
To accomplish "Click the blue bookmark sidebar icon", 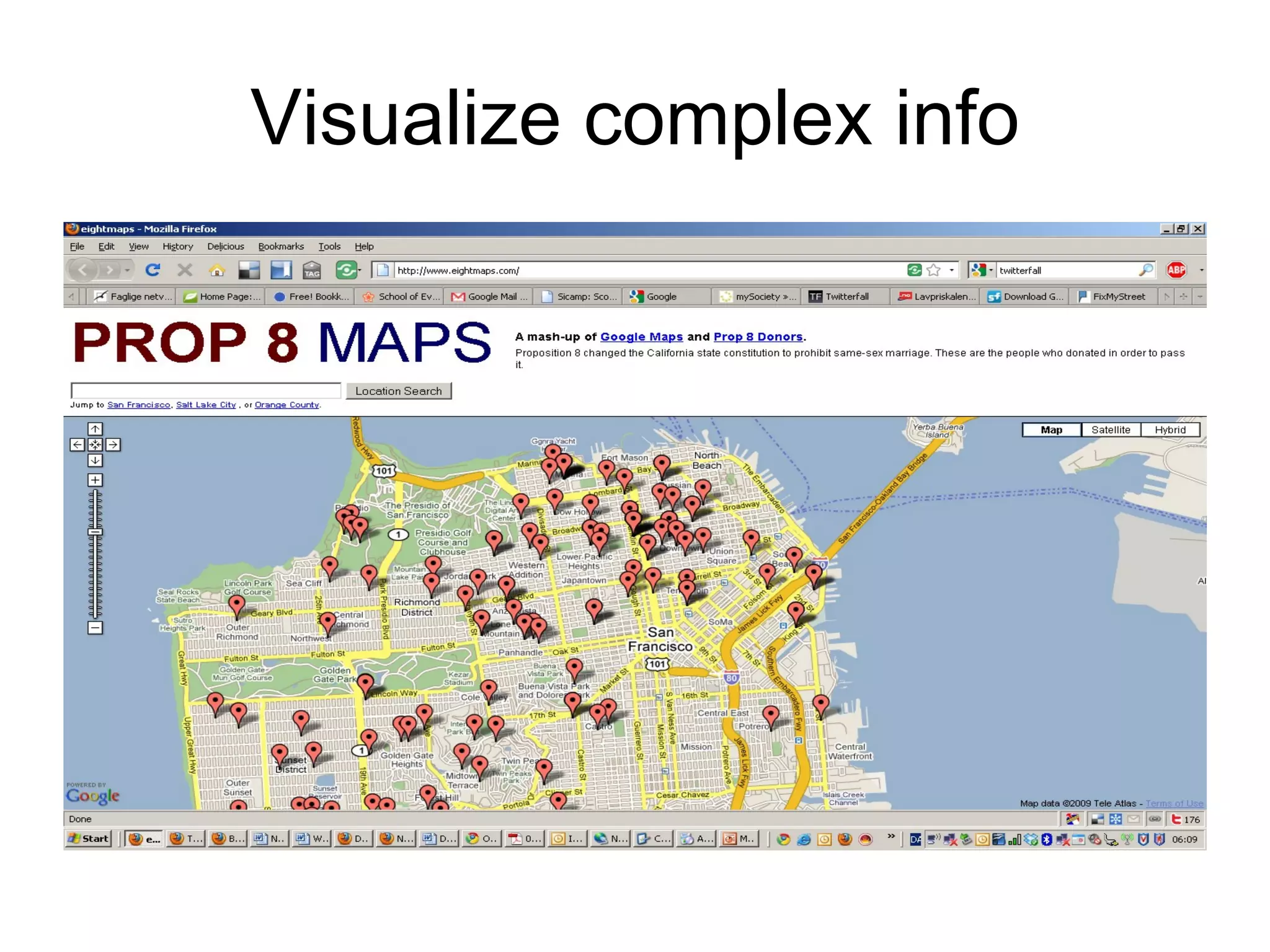I will pyautogui.click(x=281, y=270).
